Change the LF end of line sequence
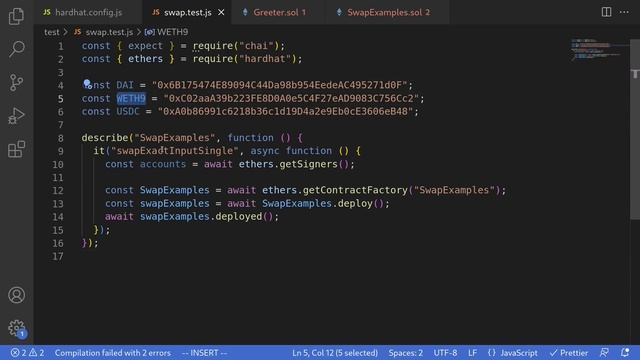 [472, 353]
